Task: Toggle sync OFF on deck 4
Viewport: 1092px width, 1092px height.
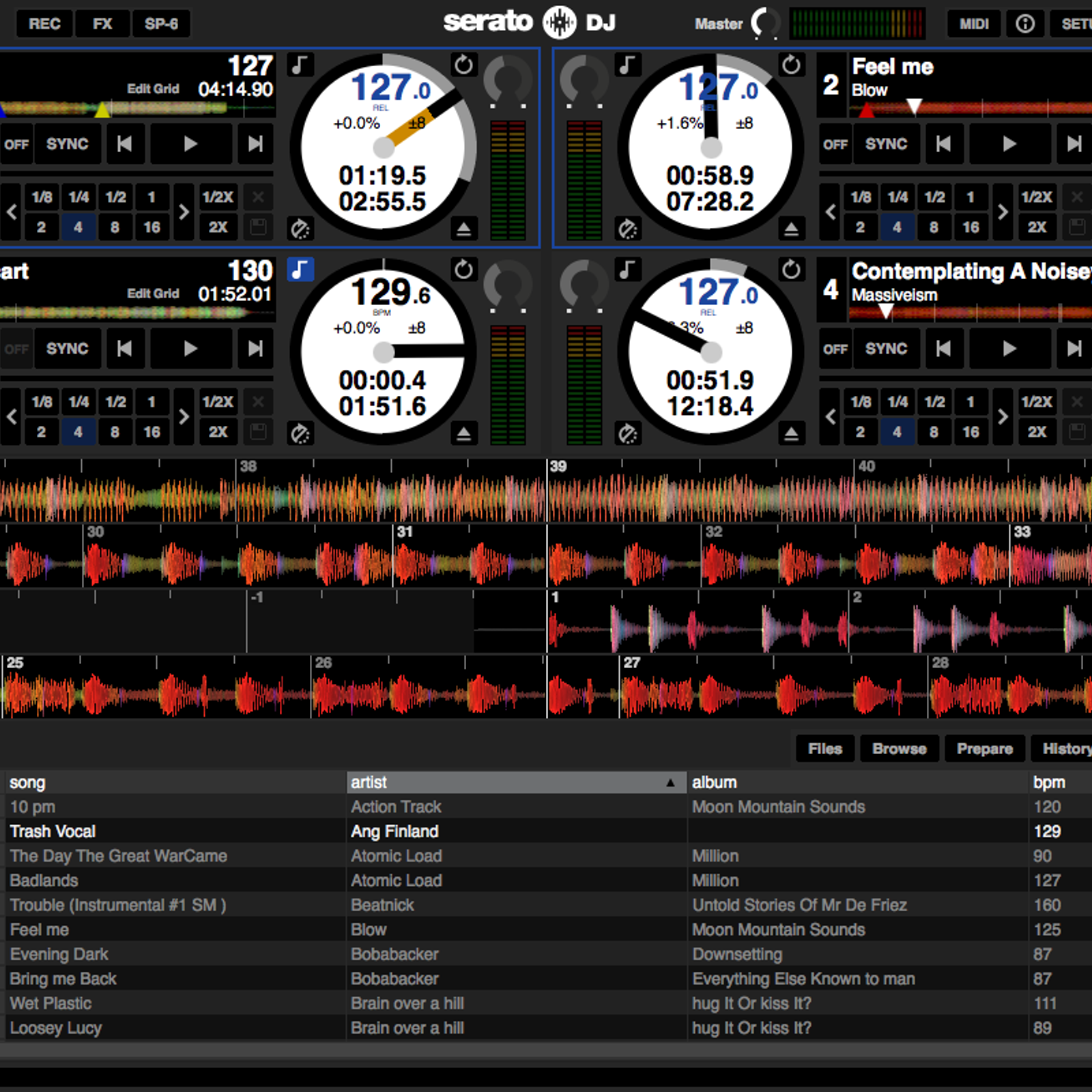Action: (x=835, y=349)
